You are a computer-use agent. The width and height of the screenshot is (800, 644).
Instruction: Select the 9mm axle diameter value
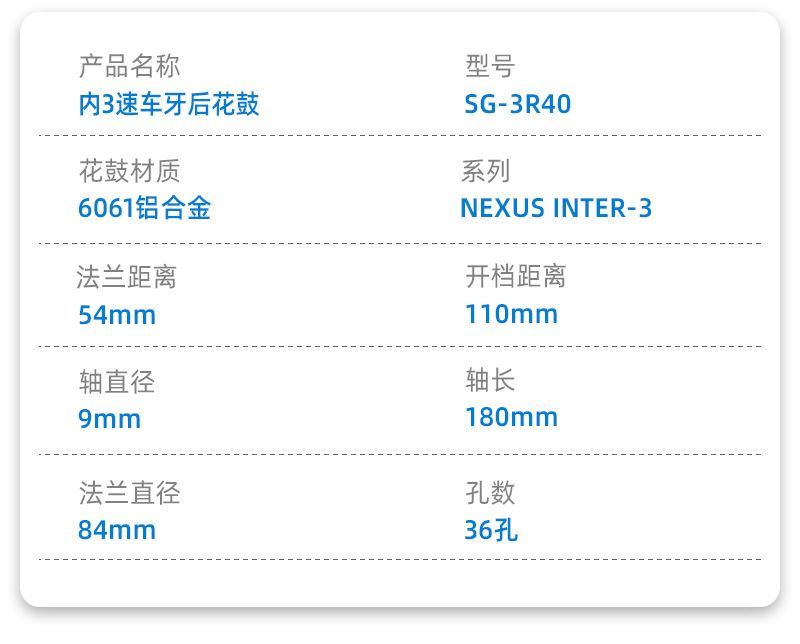[109, 419]
